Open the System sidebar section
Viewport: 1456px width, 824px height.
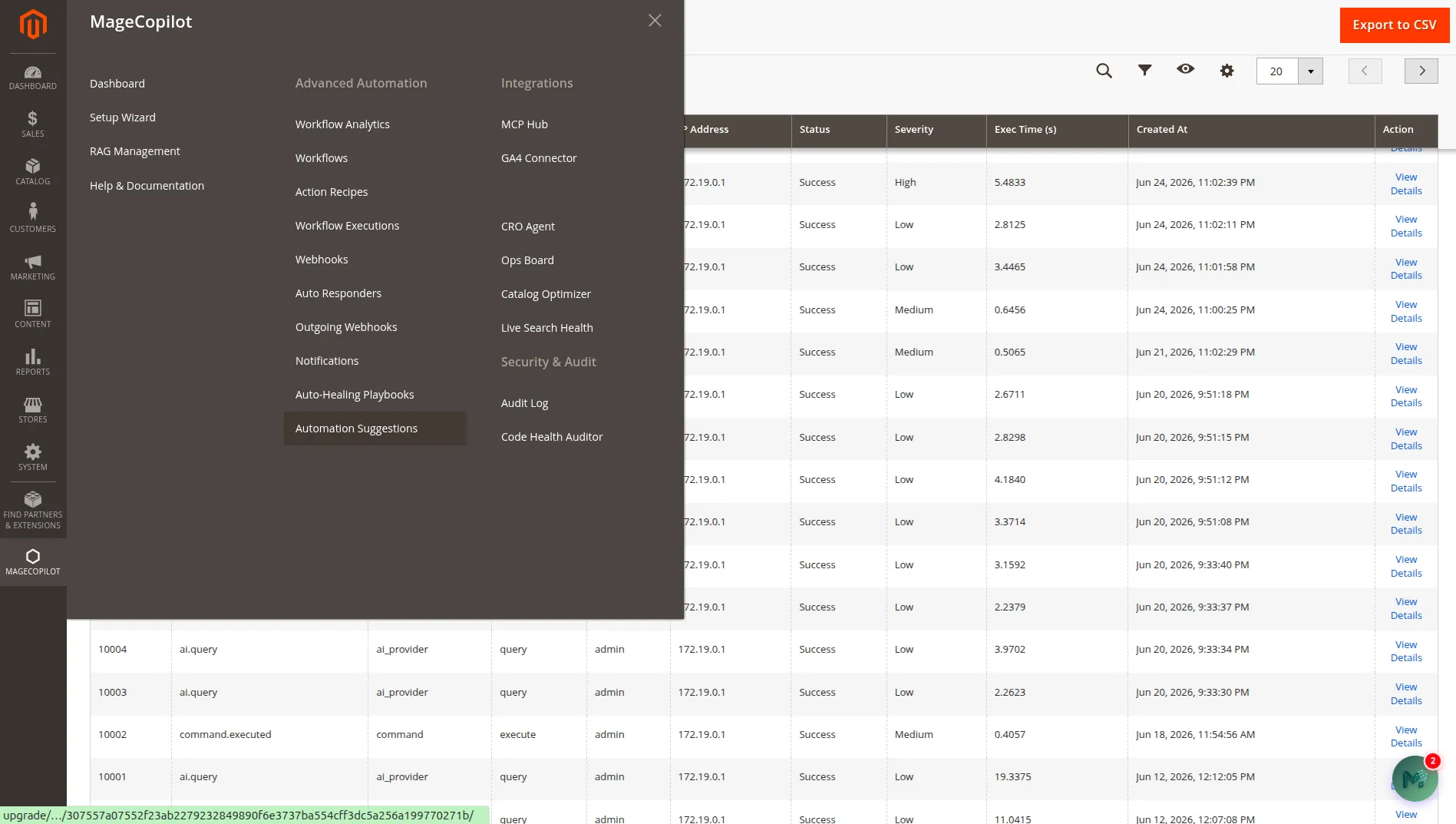click(x=33, y=458)
